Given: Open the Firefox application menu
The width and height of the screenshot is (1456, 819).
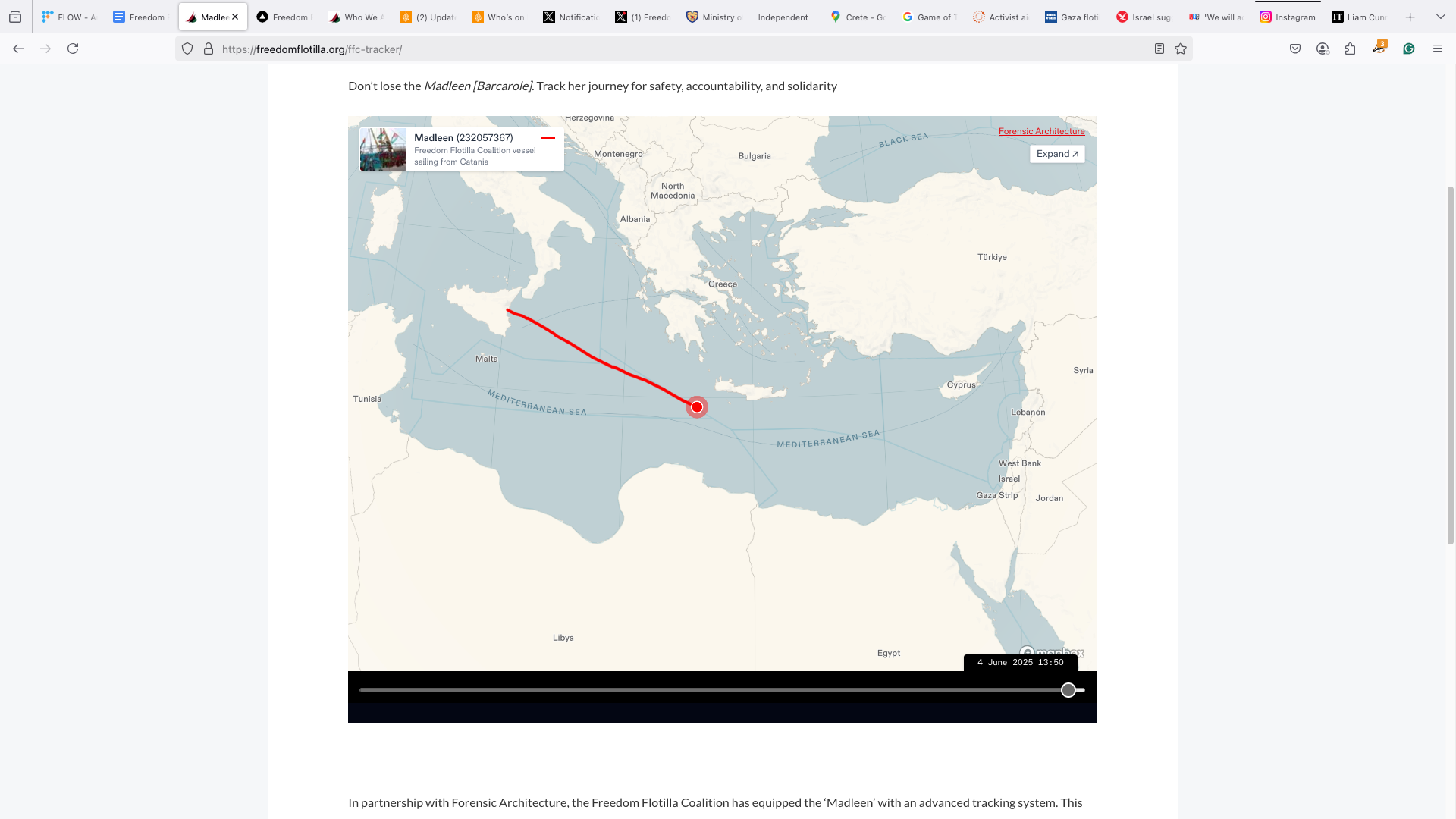Looking at the screenshot, I should coord(1438,48).
